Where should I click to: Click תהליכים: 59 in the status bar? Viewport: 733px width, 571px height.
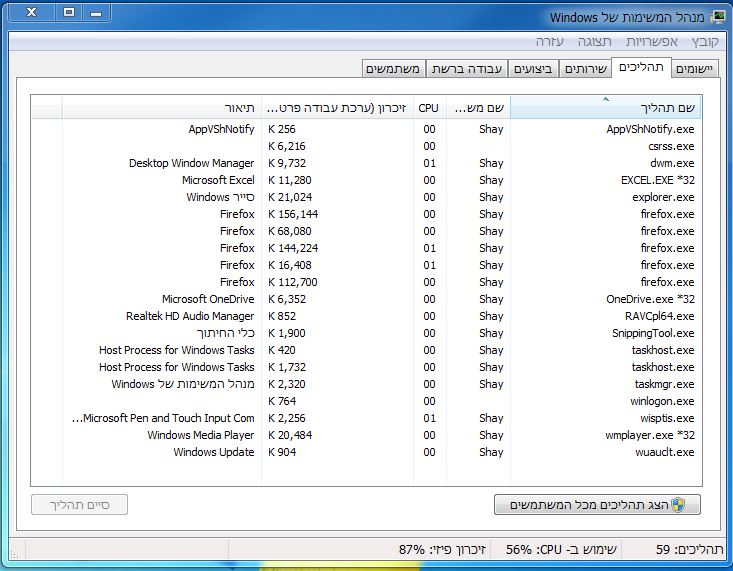click(x=690, y=549)
